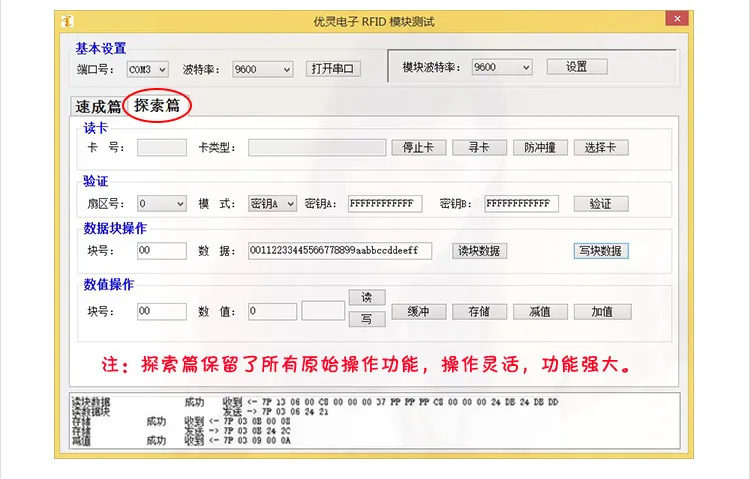Focus the 卡类型 input field

point(317,147)
